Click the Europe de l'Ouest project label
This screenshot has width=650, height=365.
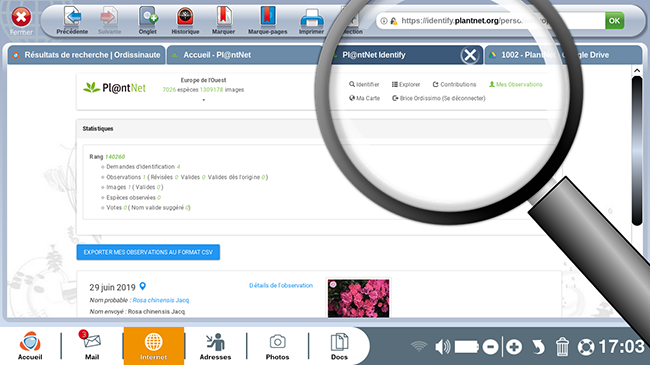pyautogui.click(x=203, y=80)
